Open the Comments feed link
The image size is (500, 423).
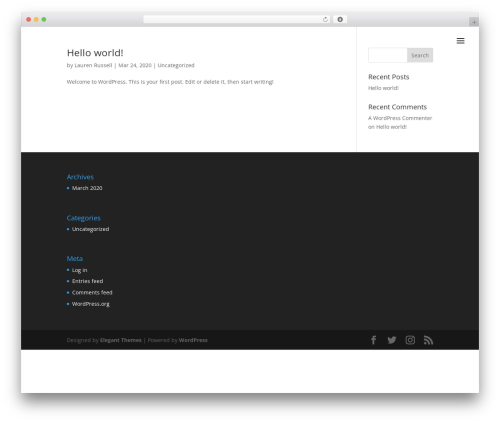click(92, 292)
